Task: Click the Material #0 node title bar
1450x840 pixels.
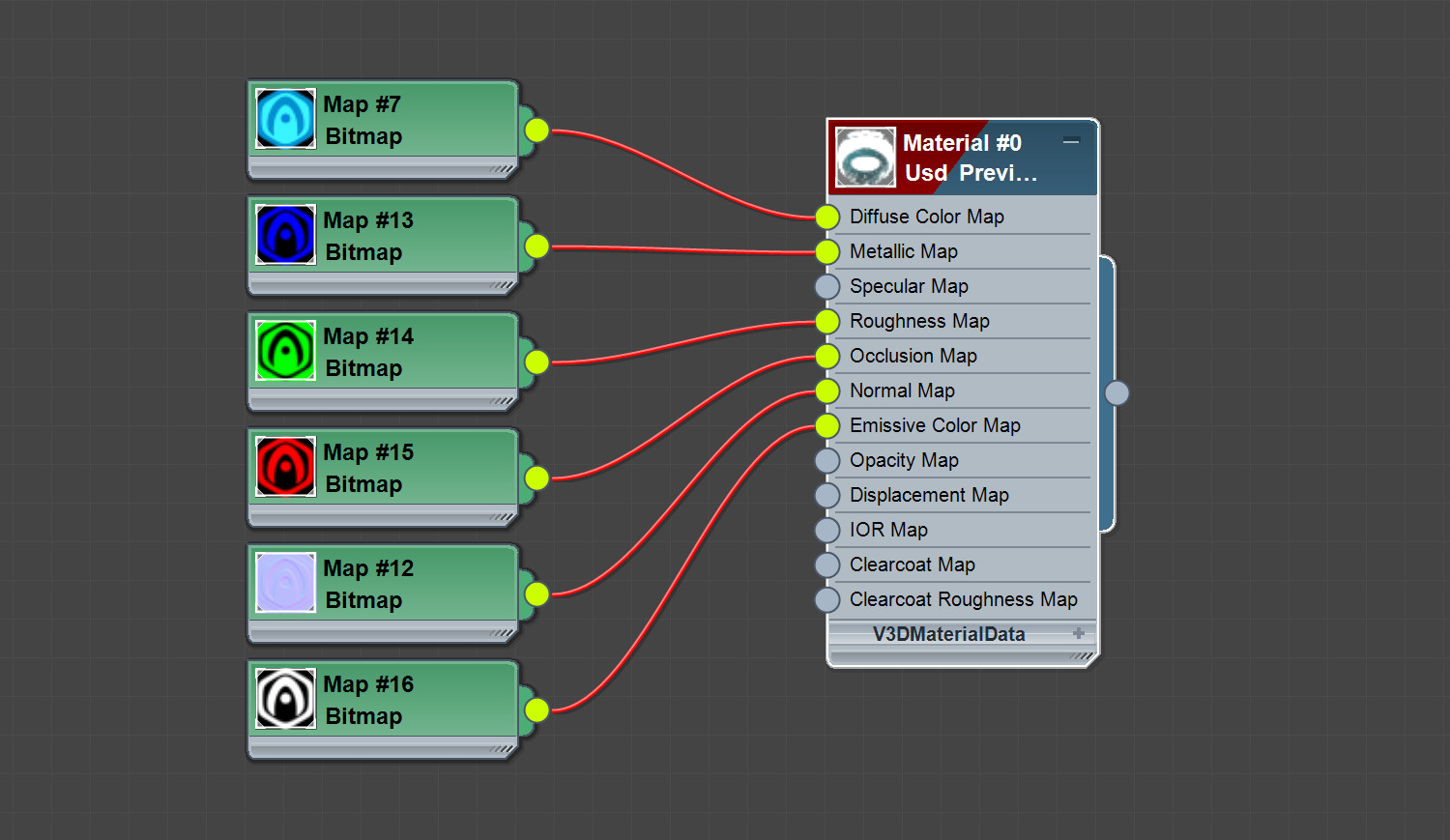Action: [x=963, y=158]
